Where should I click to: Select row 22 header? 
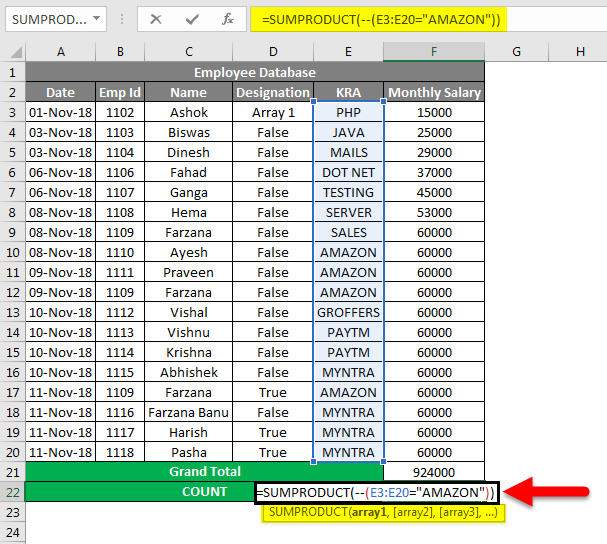click(12, 492)
